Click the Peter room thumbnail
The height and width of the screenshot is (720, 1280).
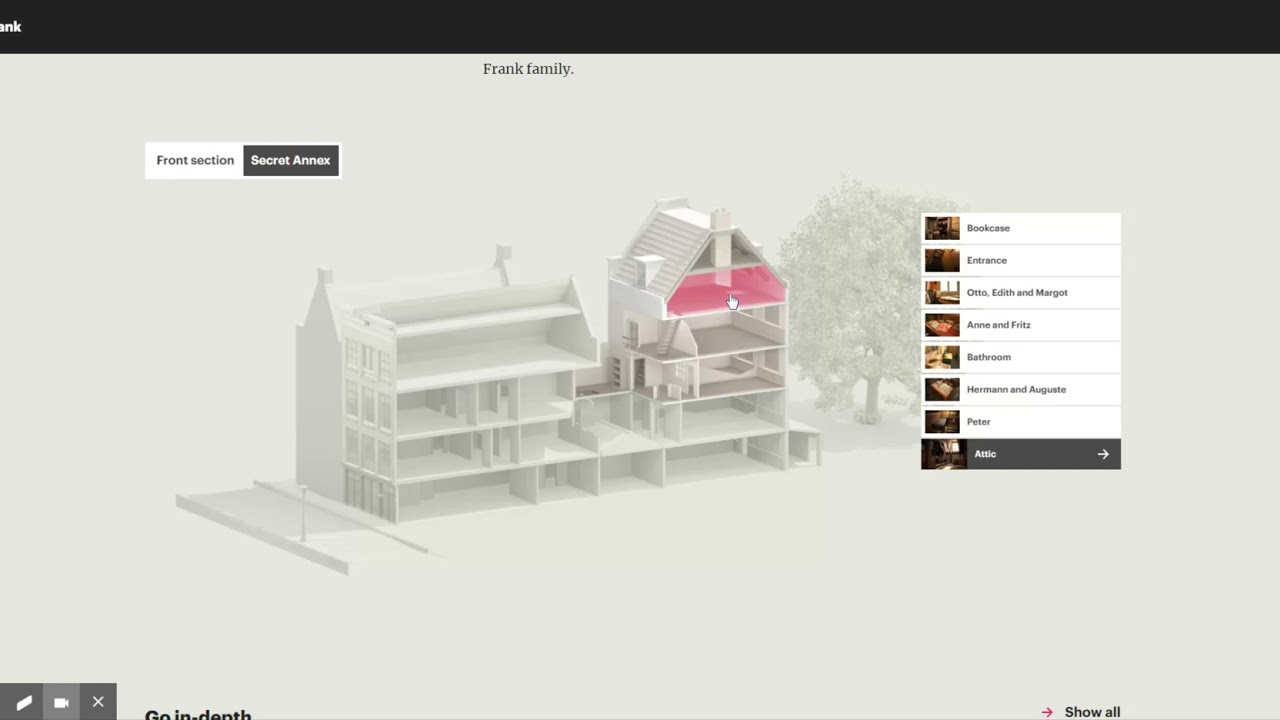click(x=942, y=421)
